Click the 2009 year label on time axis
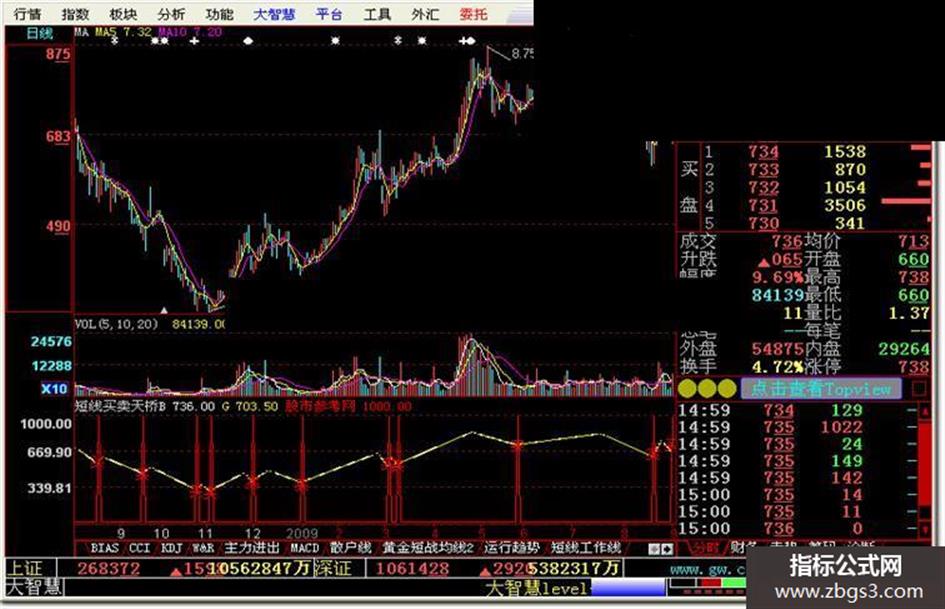The image size is (945, 609). click(301, 534)
